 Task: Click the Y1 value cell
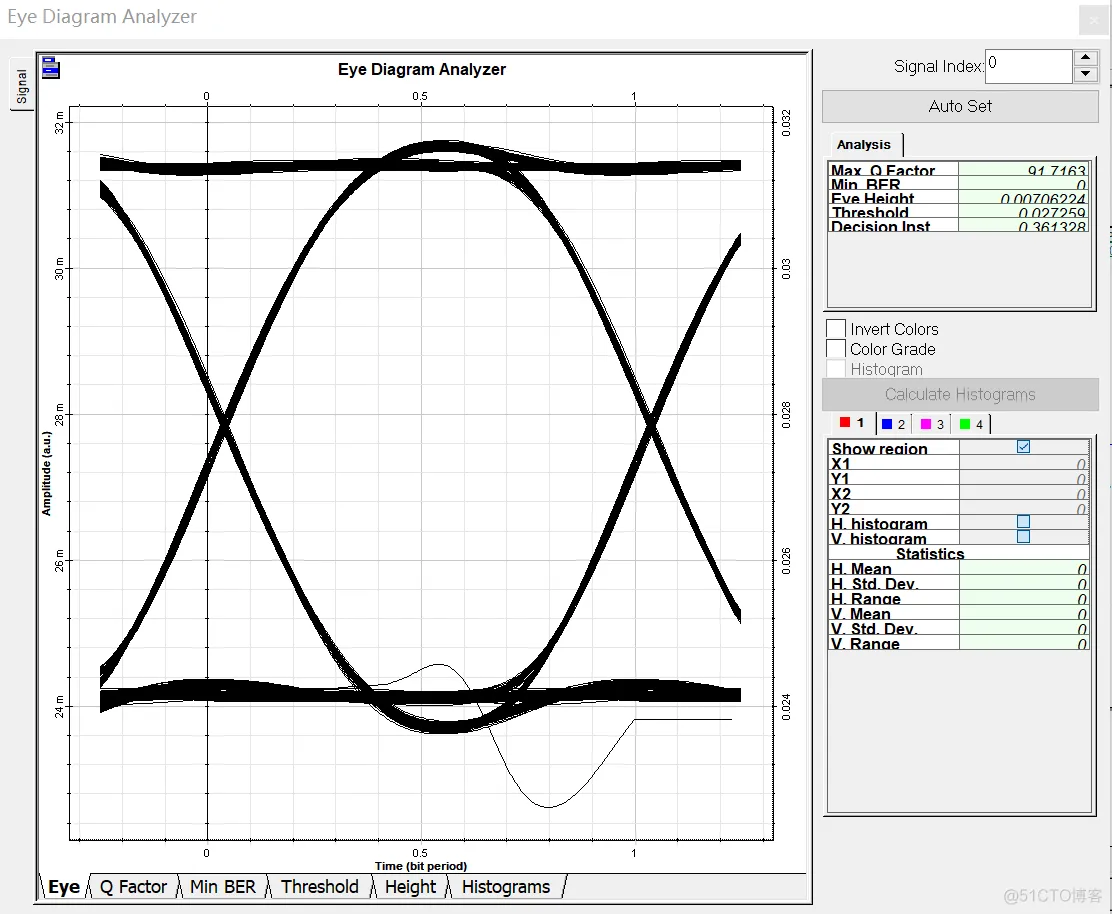pos(1023,477)
